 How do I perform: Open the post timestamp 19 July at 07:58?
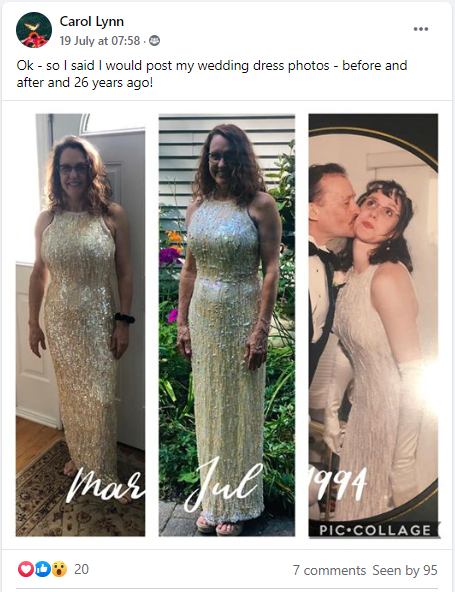(x=100, y=41)
